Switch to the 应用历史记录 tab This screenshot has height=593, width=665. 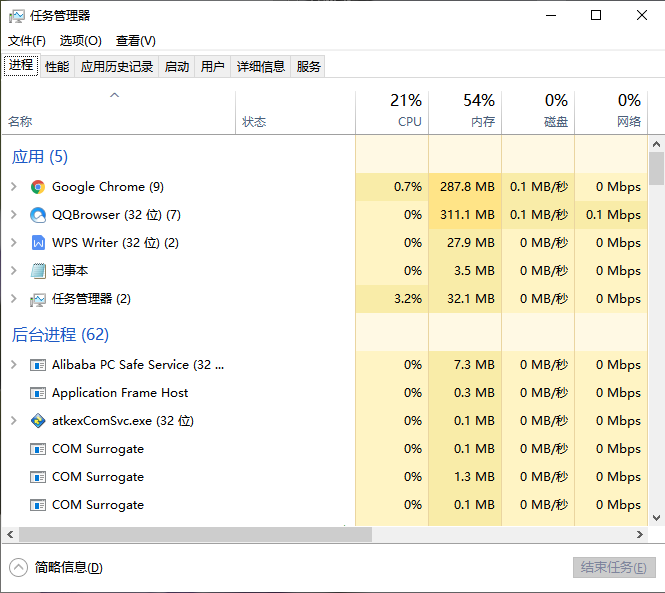tap(117, 67)
